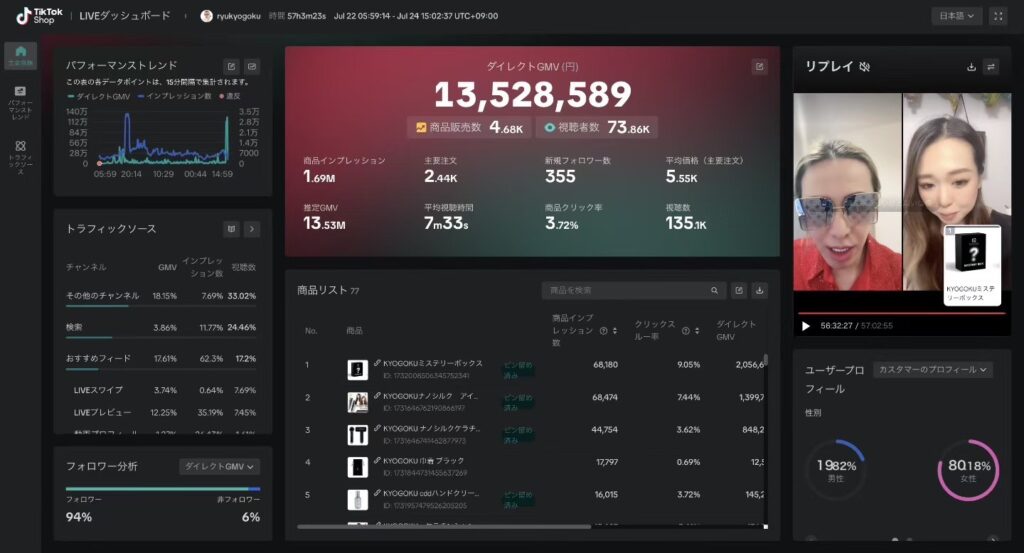Click the hair dryer thumbnail in row 3
The image size is (1024, 553).
[x=357, y=435]
